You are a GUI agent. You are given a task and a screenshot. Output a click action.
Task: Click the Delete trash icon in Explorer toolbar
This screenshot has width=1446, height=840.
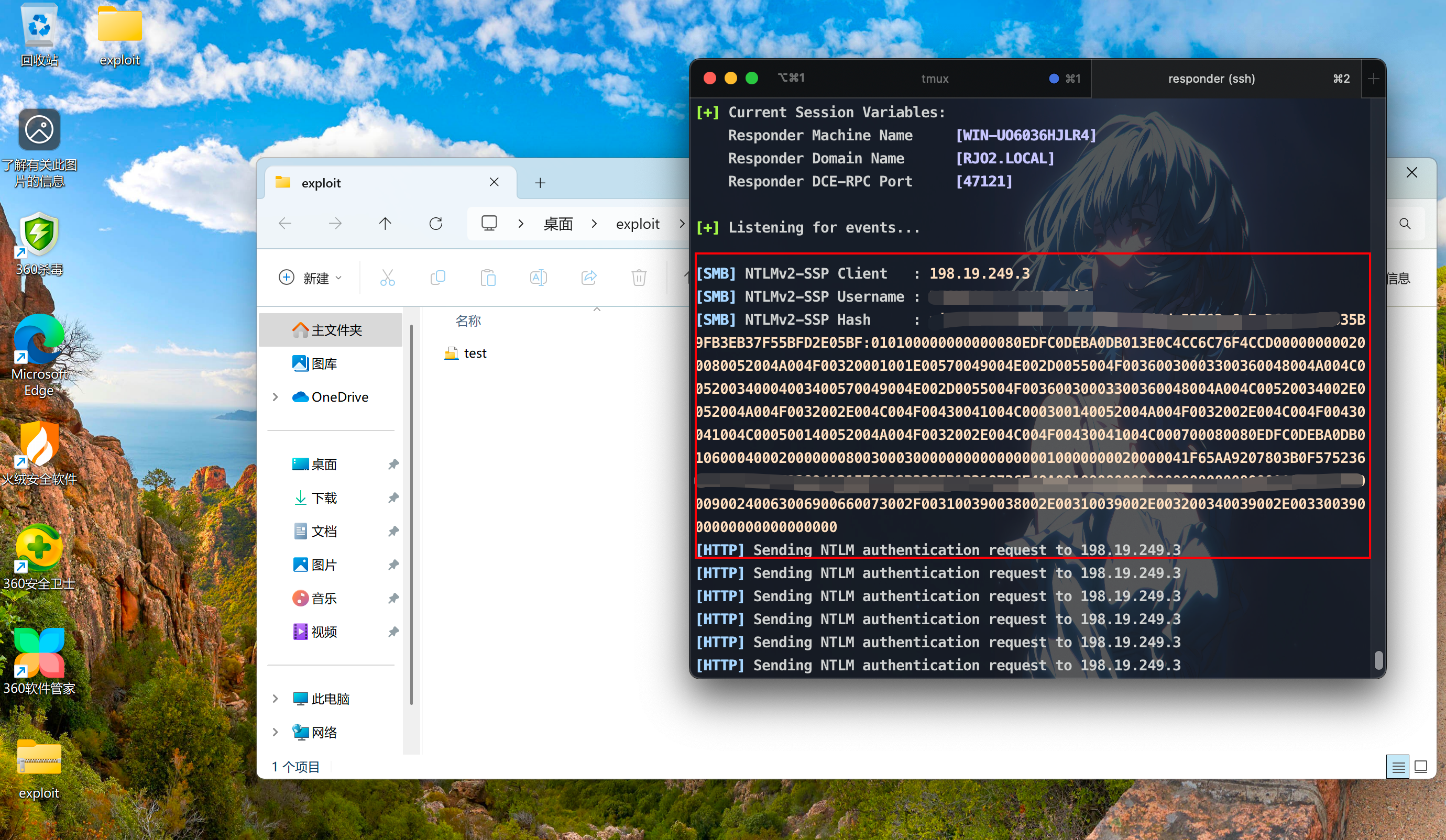[639, 278]
